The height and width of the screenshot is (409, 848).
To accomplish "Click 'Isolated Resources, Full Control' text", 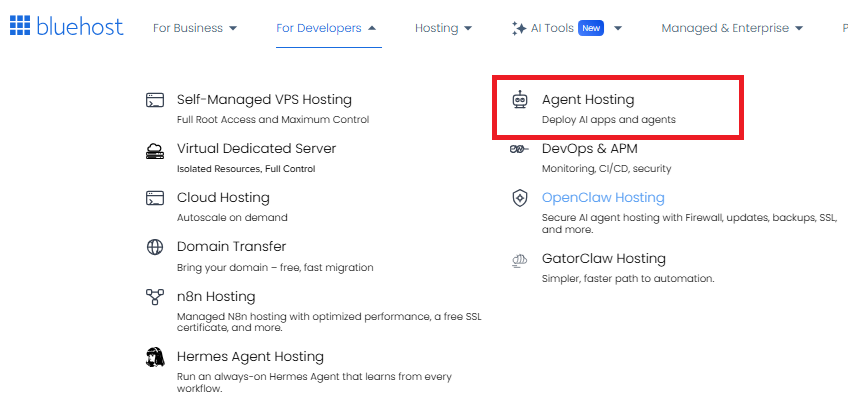I will pos(246,169).
